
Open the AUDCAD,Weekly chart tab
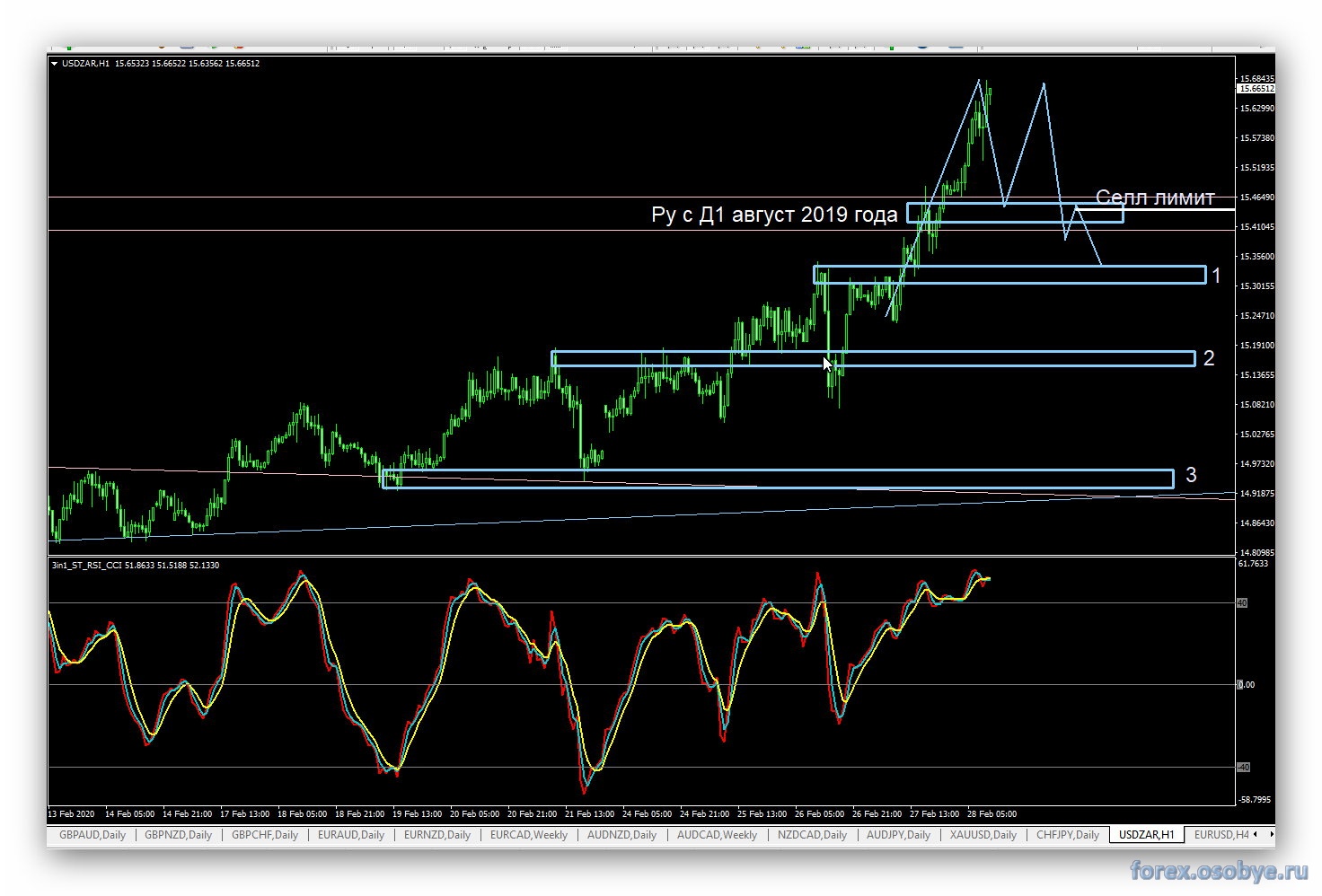717,834
